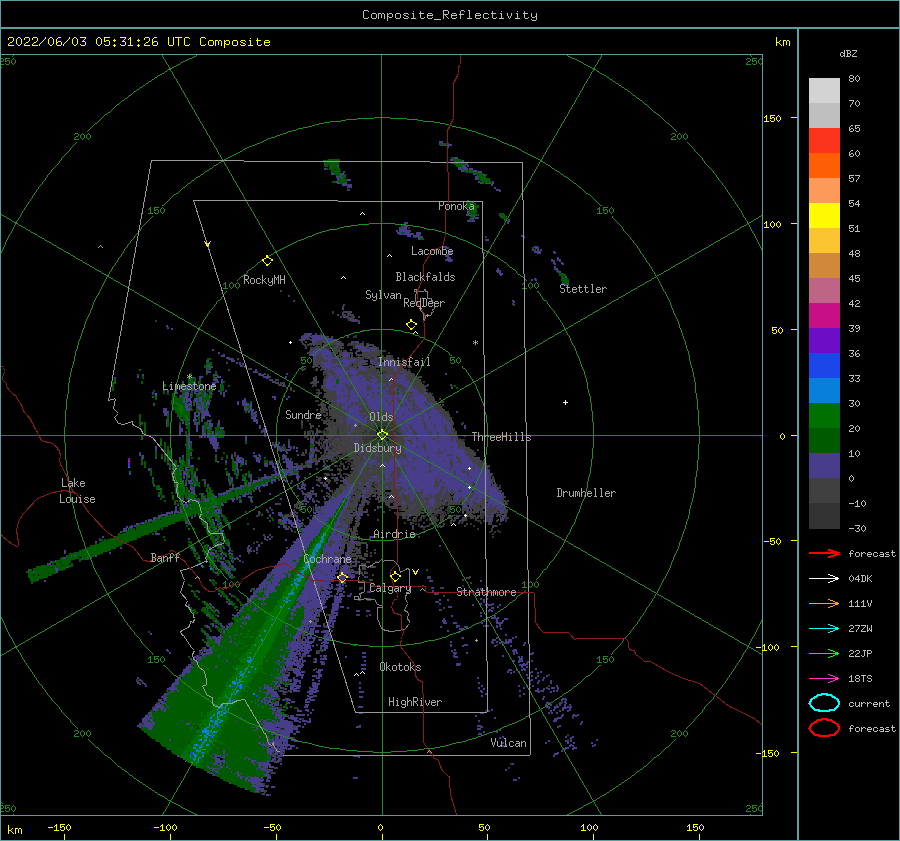The image size is (900, 841).
Task: Click the Stettler label
Action: click(583, 289)
